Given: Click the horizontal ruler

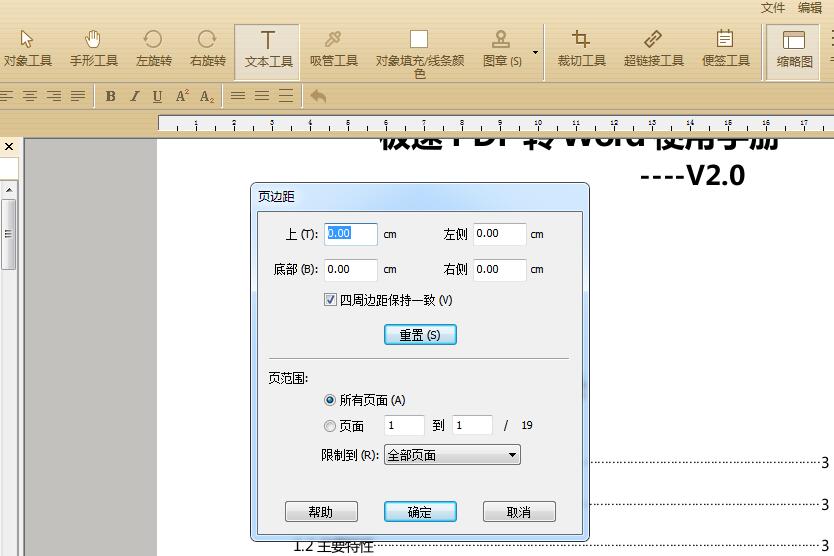Looking at the screenshot, I should coord(496,123).
